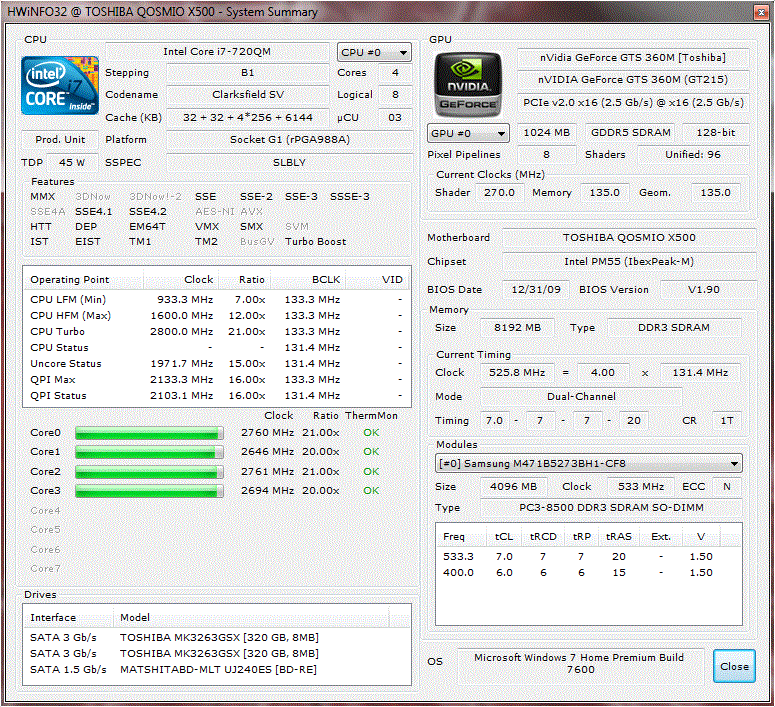The width and height of the screenshot is (775, 707).
Task: Click the Freq column header in memory table
Action: 454,536
